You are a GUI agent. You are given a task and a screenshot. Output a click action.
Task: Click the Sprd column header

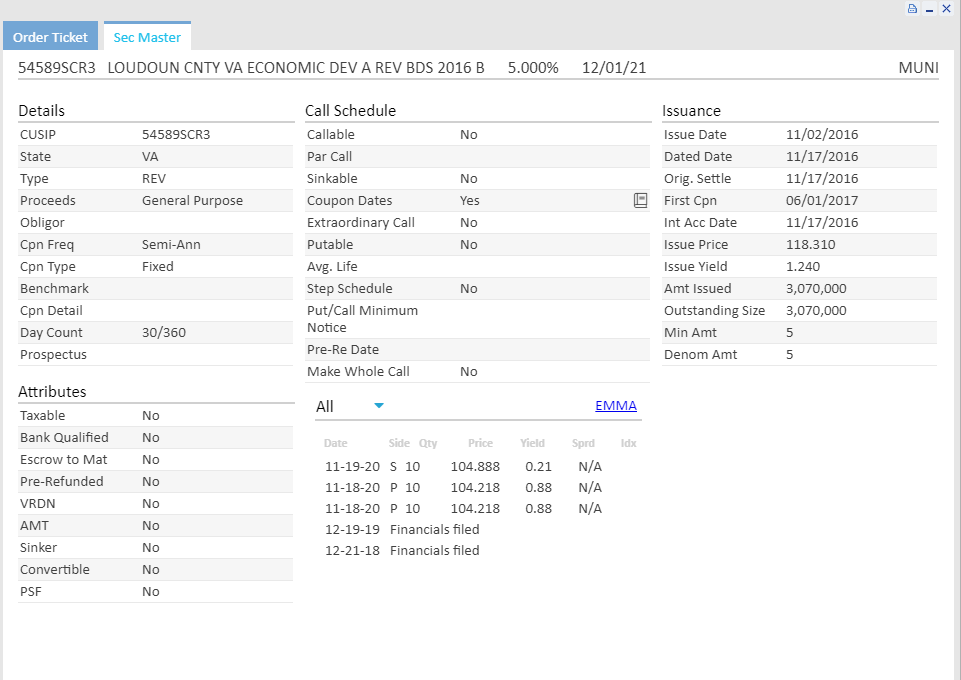click(583, 443)
